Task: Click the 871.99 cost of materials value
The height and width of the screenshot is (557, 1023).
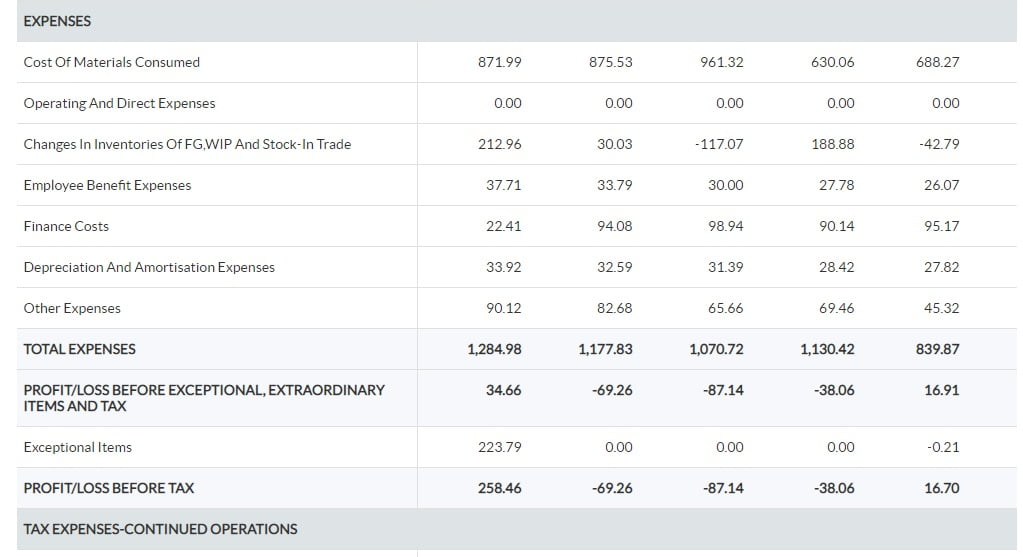Action: (500, 62)
